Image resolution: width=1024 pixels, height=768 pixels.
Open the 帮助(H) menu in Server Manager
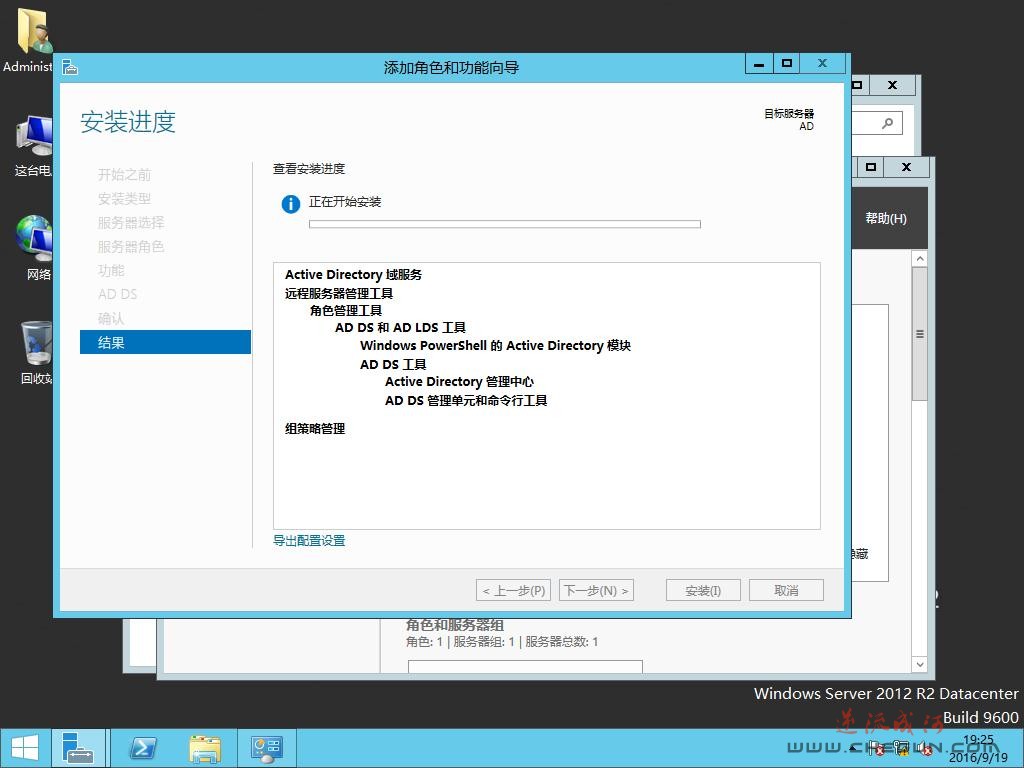pos(886,218)
